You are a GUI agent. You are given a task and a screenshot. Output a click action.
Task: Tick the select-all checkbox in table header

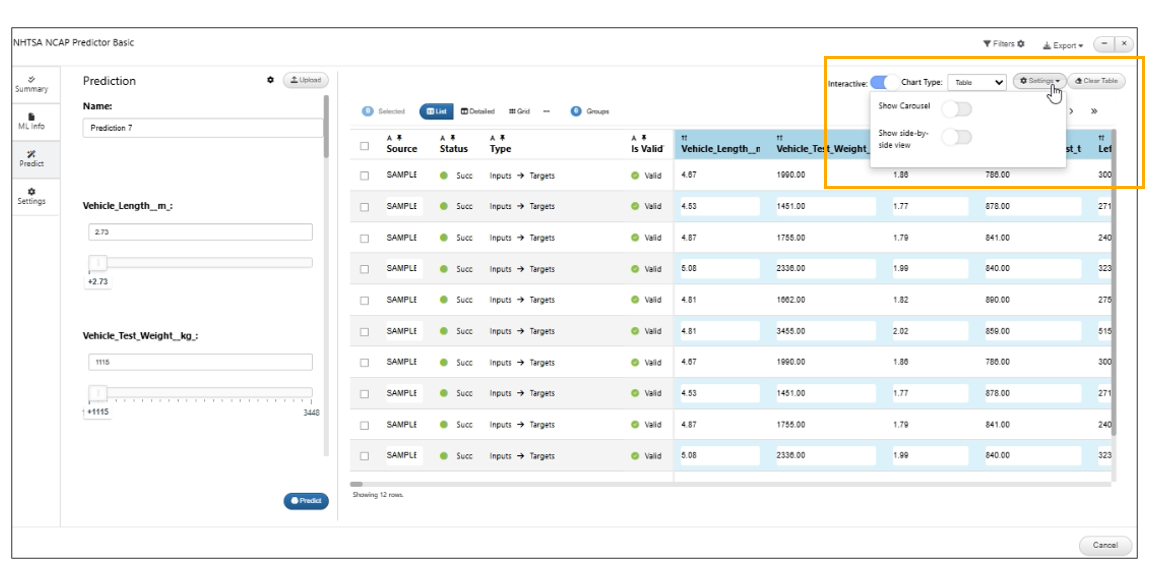click(364, 146)
